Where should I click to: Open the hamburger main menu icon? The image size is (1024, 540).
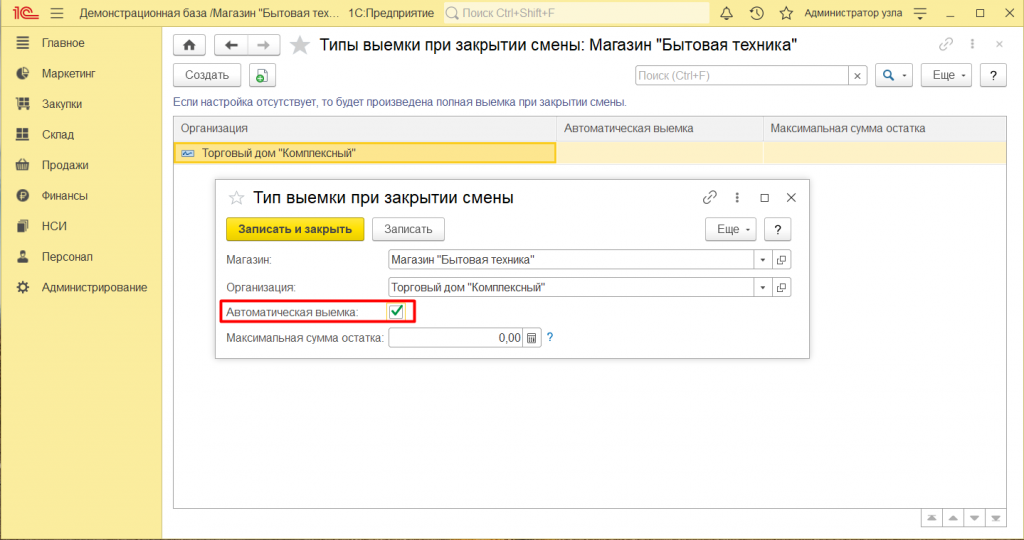point(56,13)
